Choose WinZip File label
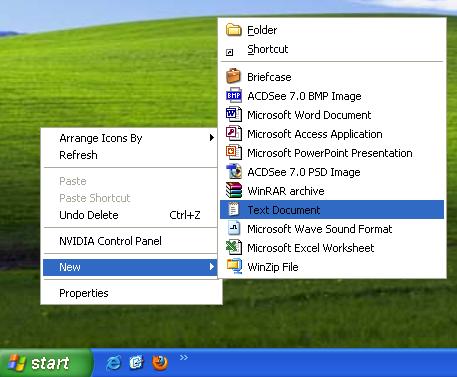457x377 pixels. (x=273, y=267)
